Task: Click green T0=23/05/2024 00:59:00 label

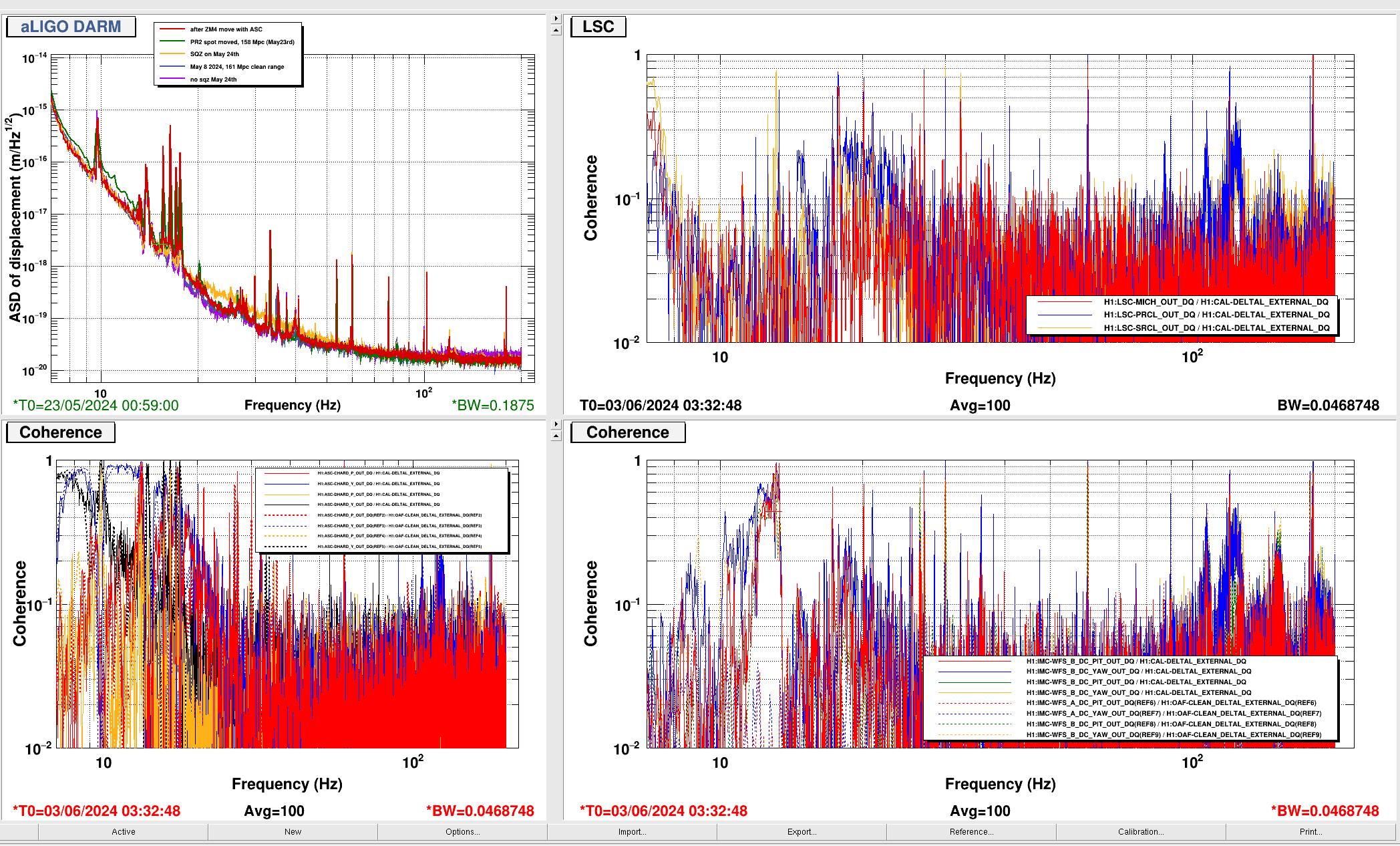Action: click(96, 406)
